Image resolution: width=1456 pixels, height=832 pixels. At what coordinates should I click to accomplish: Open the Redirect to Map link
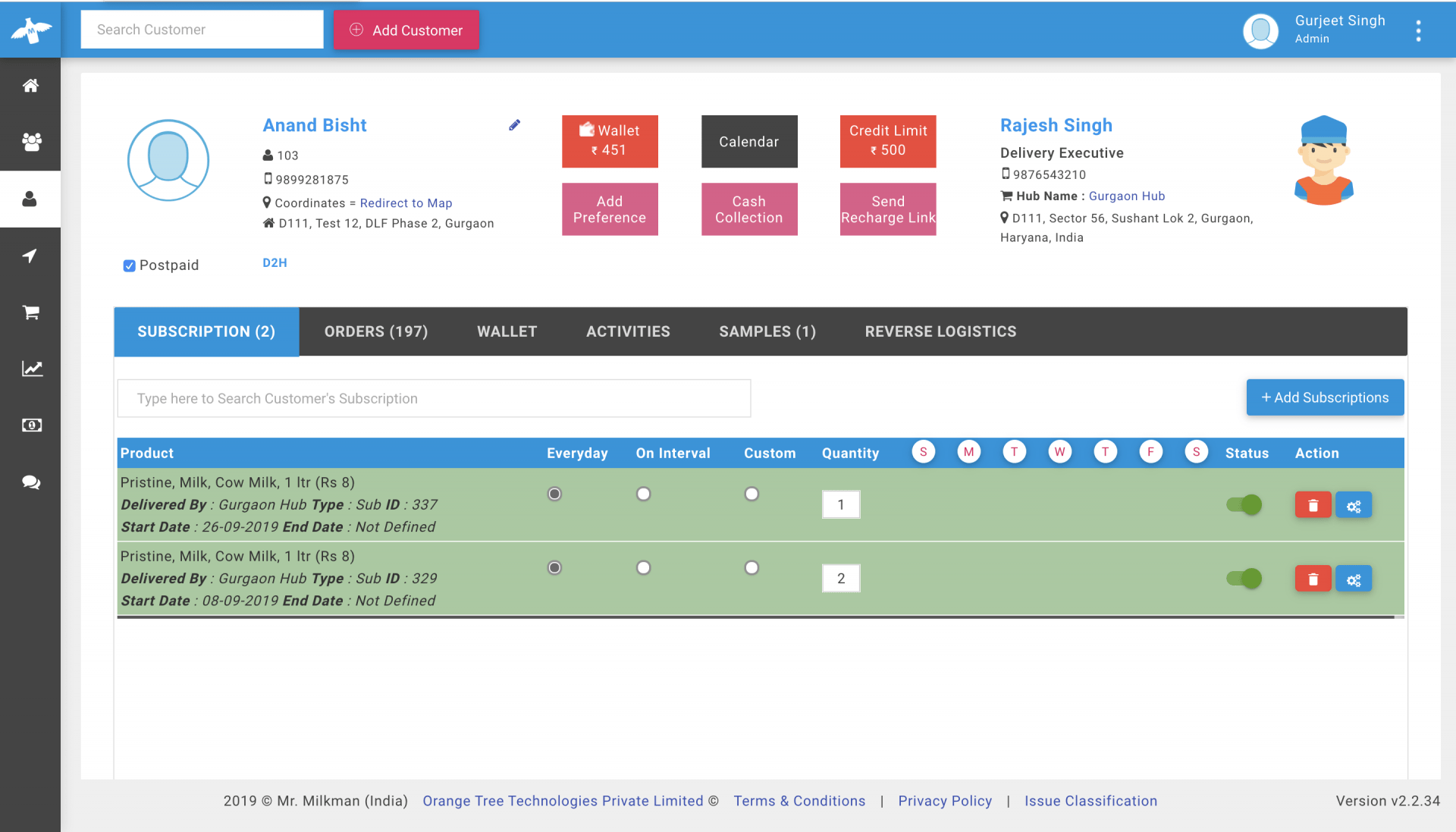(x=406, y=203)
